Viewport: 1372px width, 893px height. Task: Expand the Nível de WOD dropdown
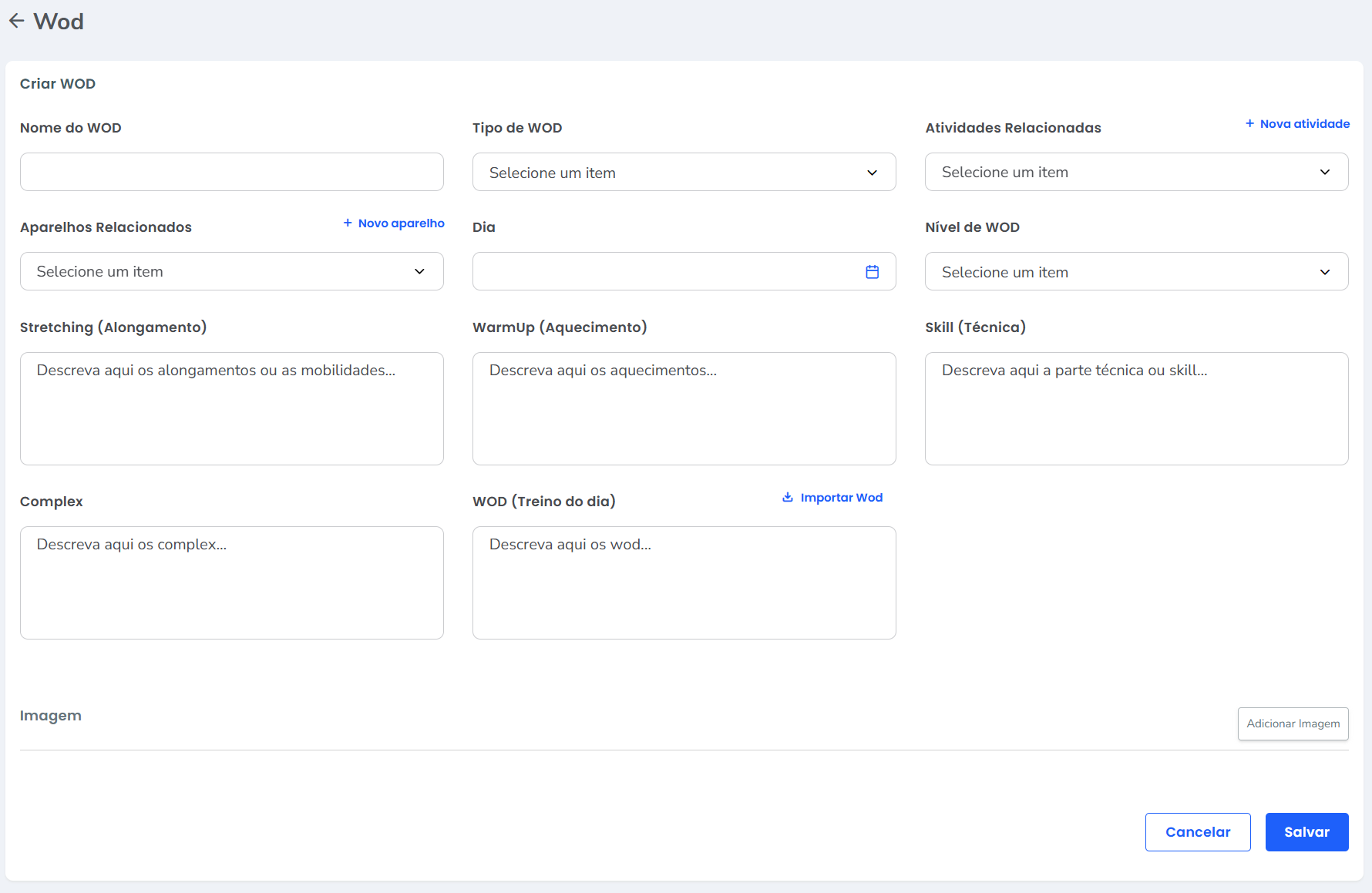[1136, 271]
